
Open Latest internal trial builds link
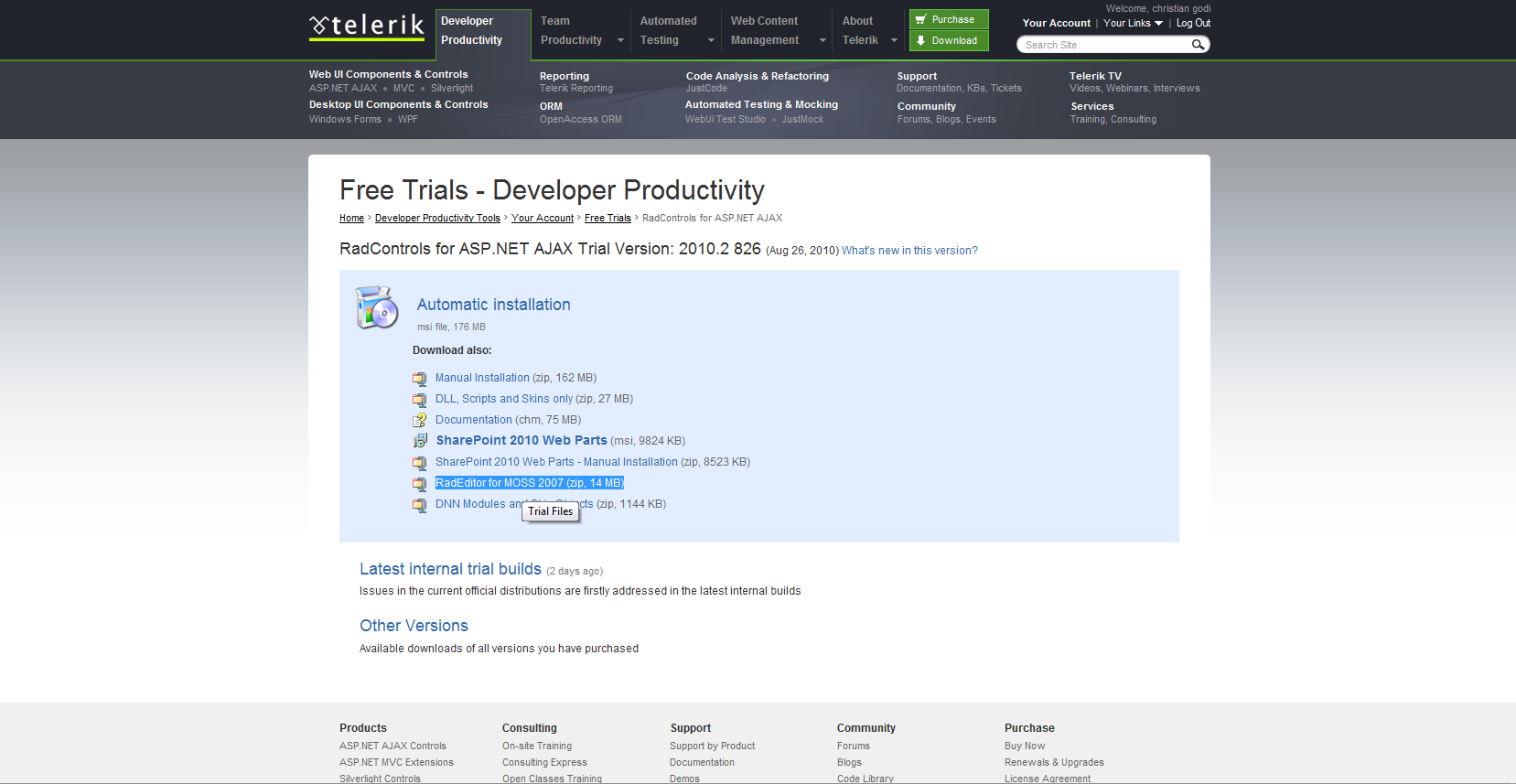[x=450, y=569]
